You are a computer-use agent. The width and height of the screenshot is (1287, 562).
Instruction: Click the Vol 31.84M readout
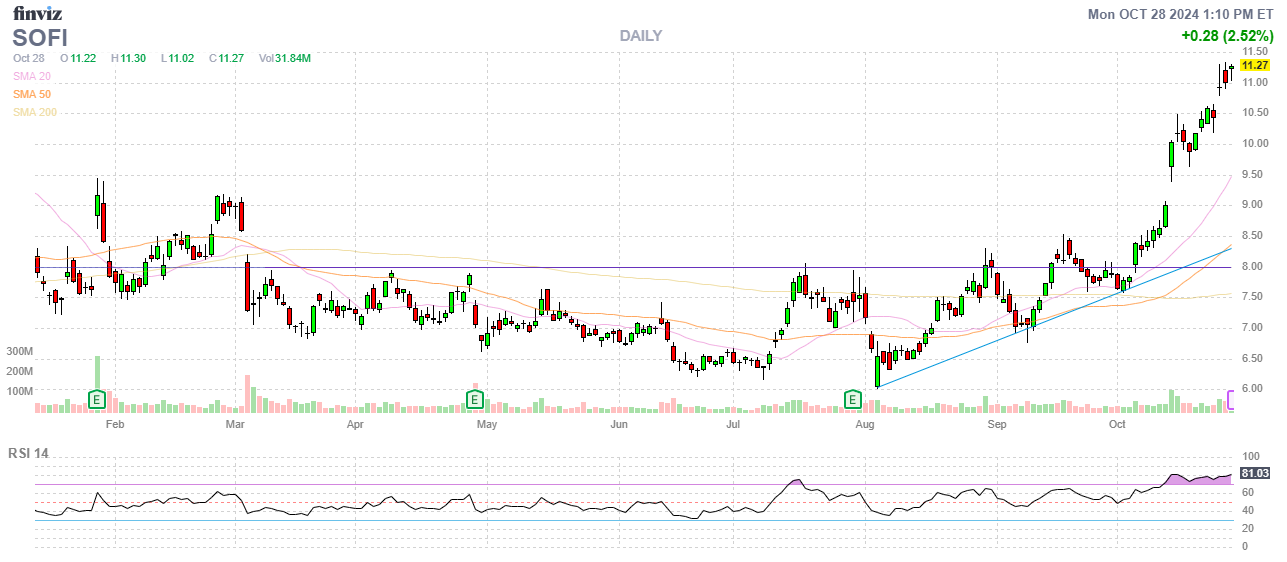point(284,58)
